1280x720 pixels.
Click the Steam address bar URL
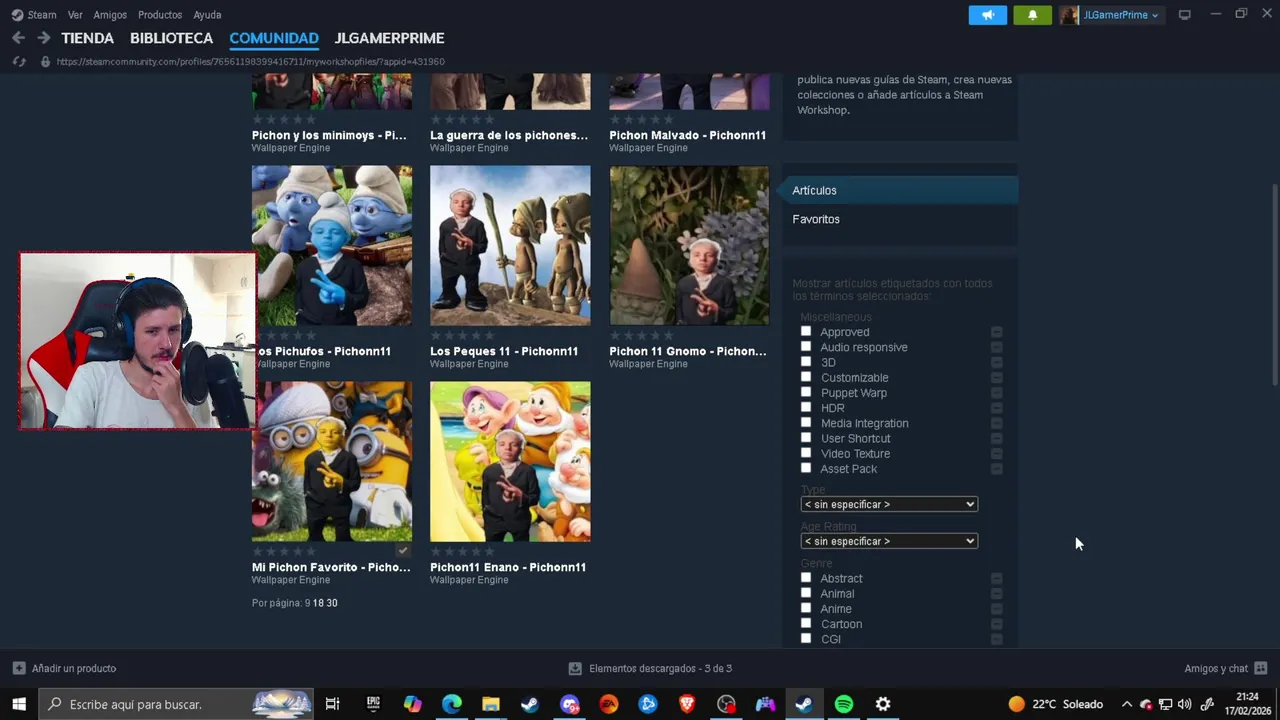[x=251, y=62]
